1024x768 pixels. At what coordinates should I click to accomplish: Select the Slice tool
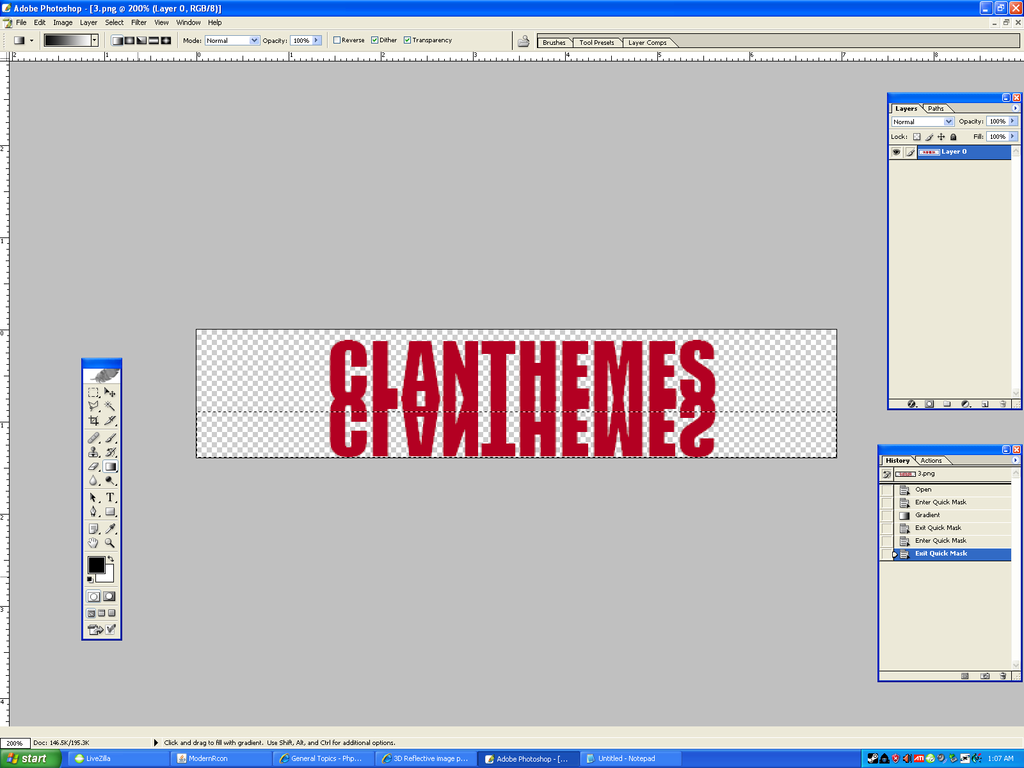[110, 421]
